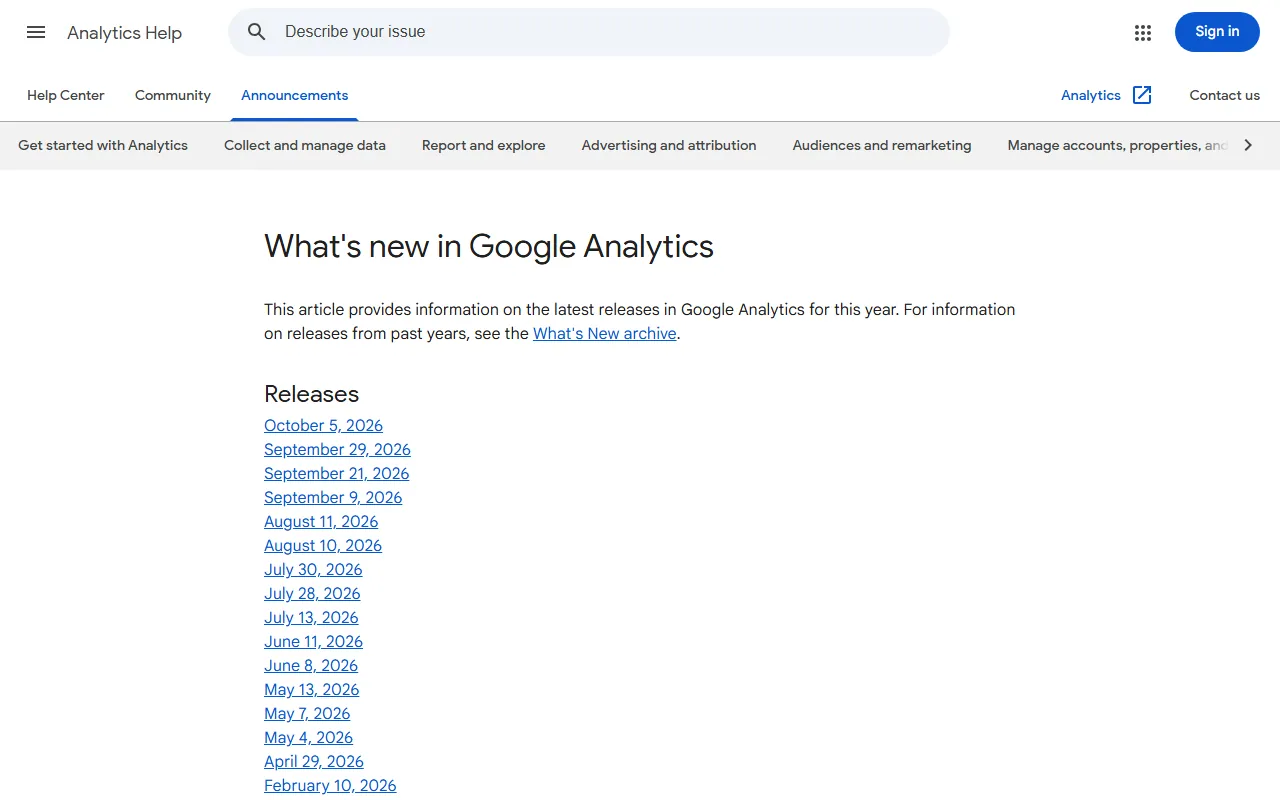
Task: Open Advertising and attribution category
Action: pos(669,145)
